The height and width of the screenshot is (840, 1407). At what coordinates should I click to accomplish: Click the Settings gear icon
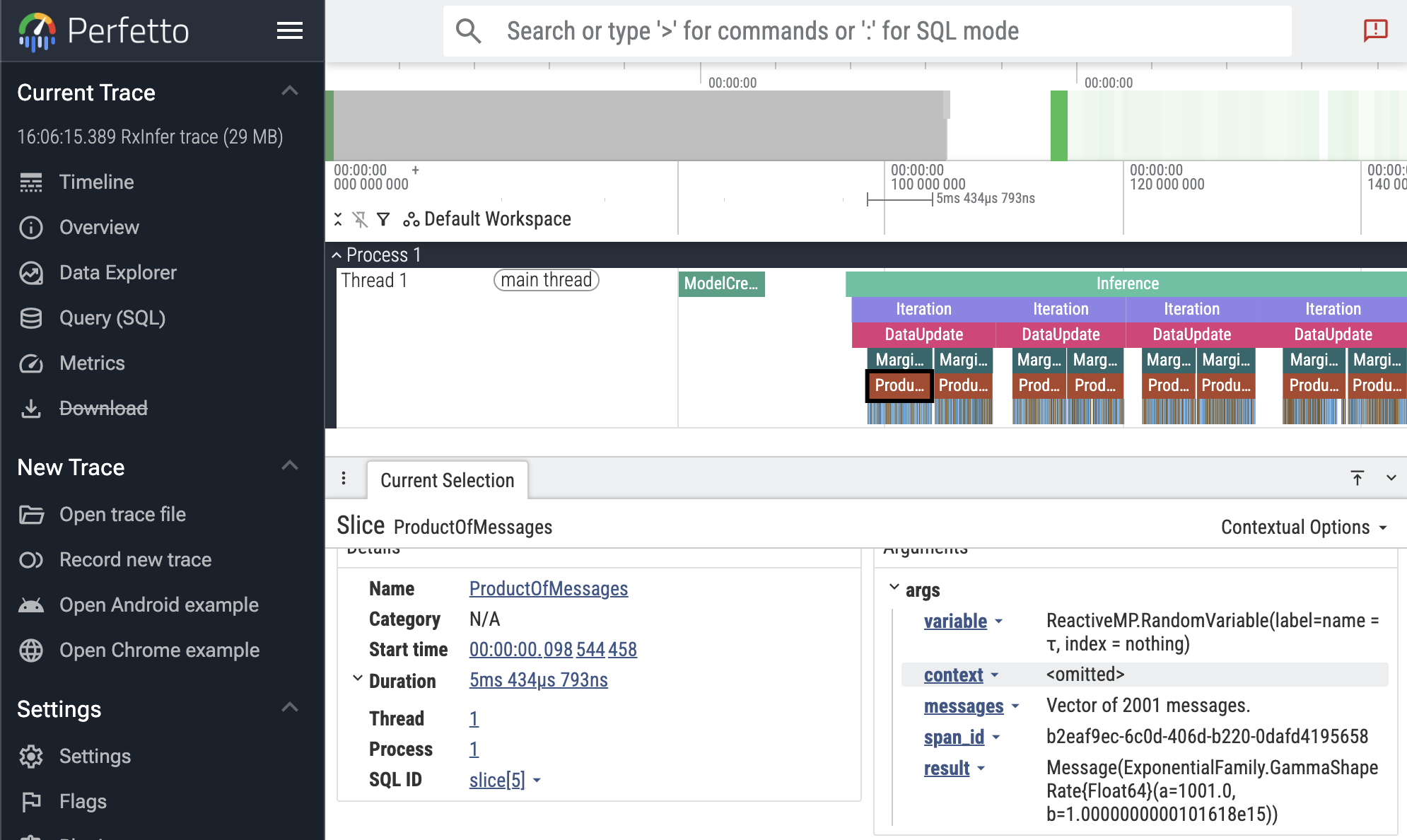coord(31,757)
